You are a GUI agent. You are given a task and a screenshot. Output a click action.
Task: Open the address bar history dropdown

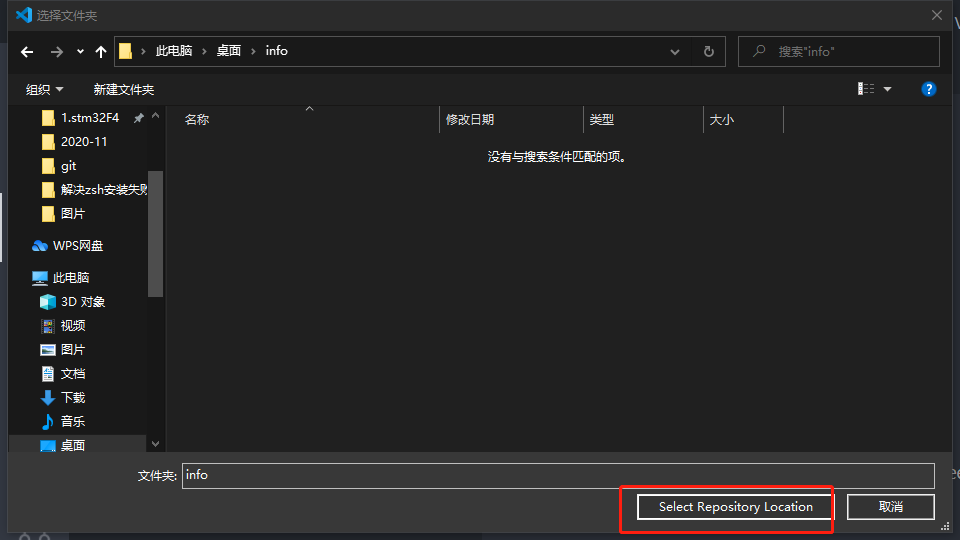pos(675,52)
